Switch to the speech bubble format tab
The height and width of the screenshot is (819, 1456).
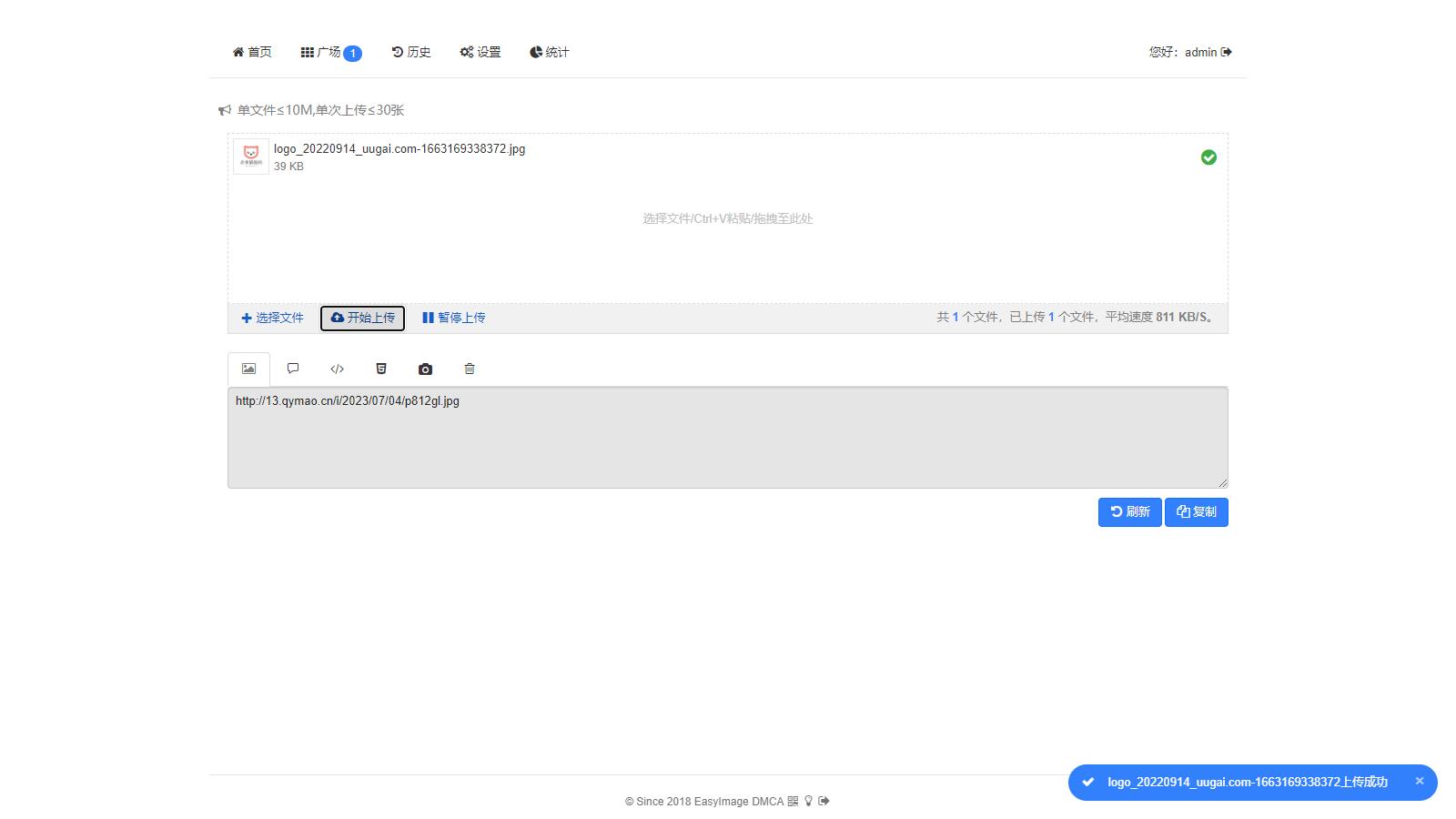293,369
